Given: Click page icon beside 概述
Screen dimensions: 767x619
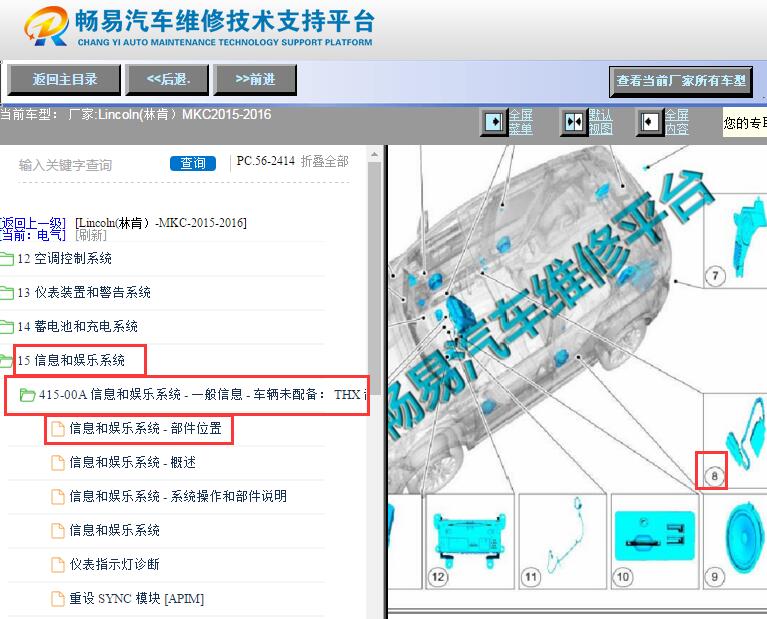Looking at the screenshot, I should [x=58, y=463].
